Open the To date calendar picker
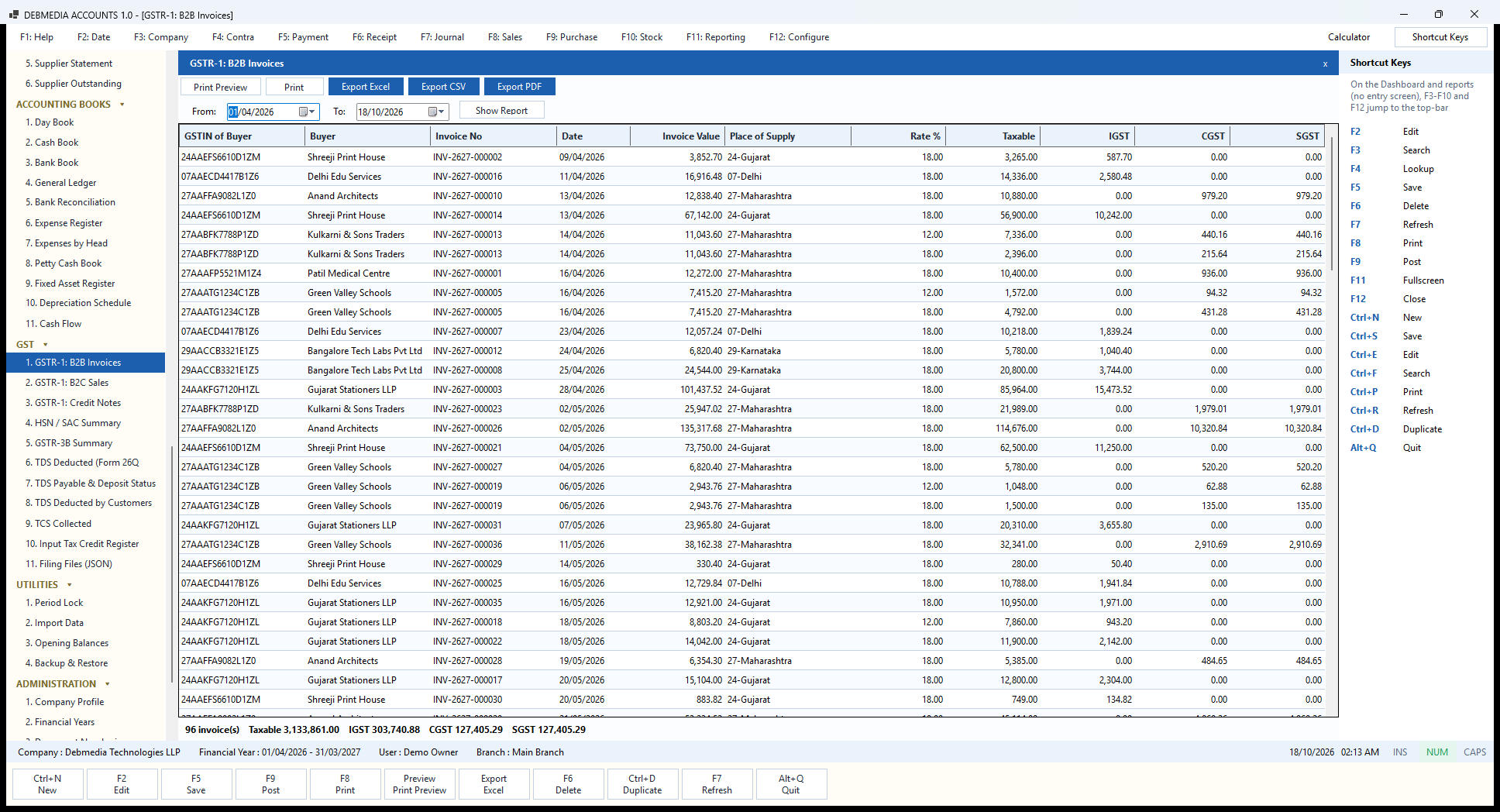1500x812 pixels. (437, 112)
